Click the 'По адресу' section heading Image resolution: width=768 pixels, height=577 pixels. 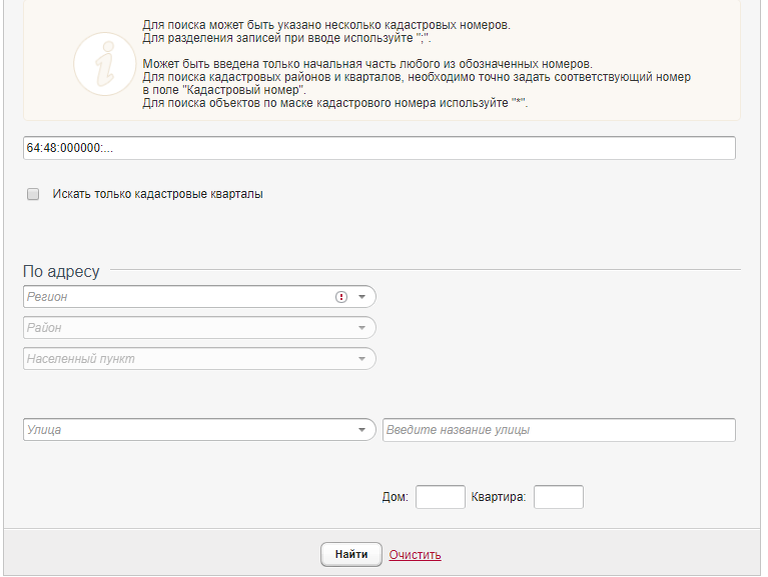pyautogui.click(x=61, y=271)
